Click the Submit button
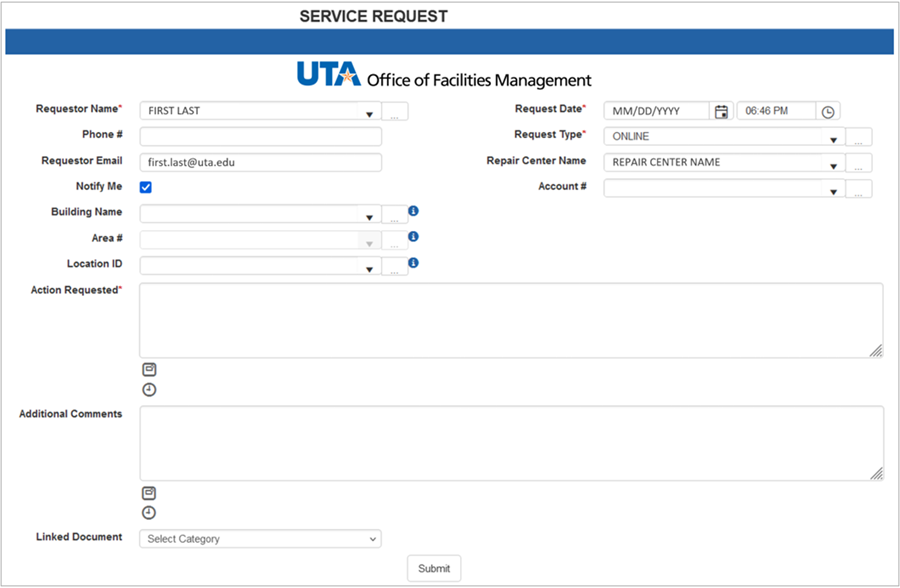 pyautogui.click(x=433, y=567)
